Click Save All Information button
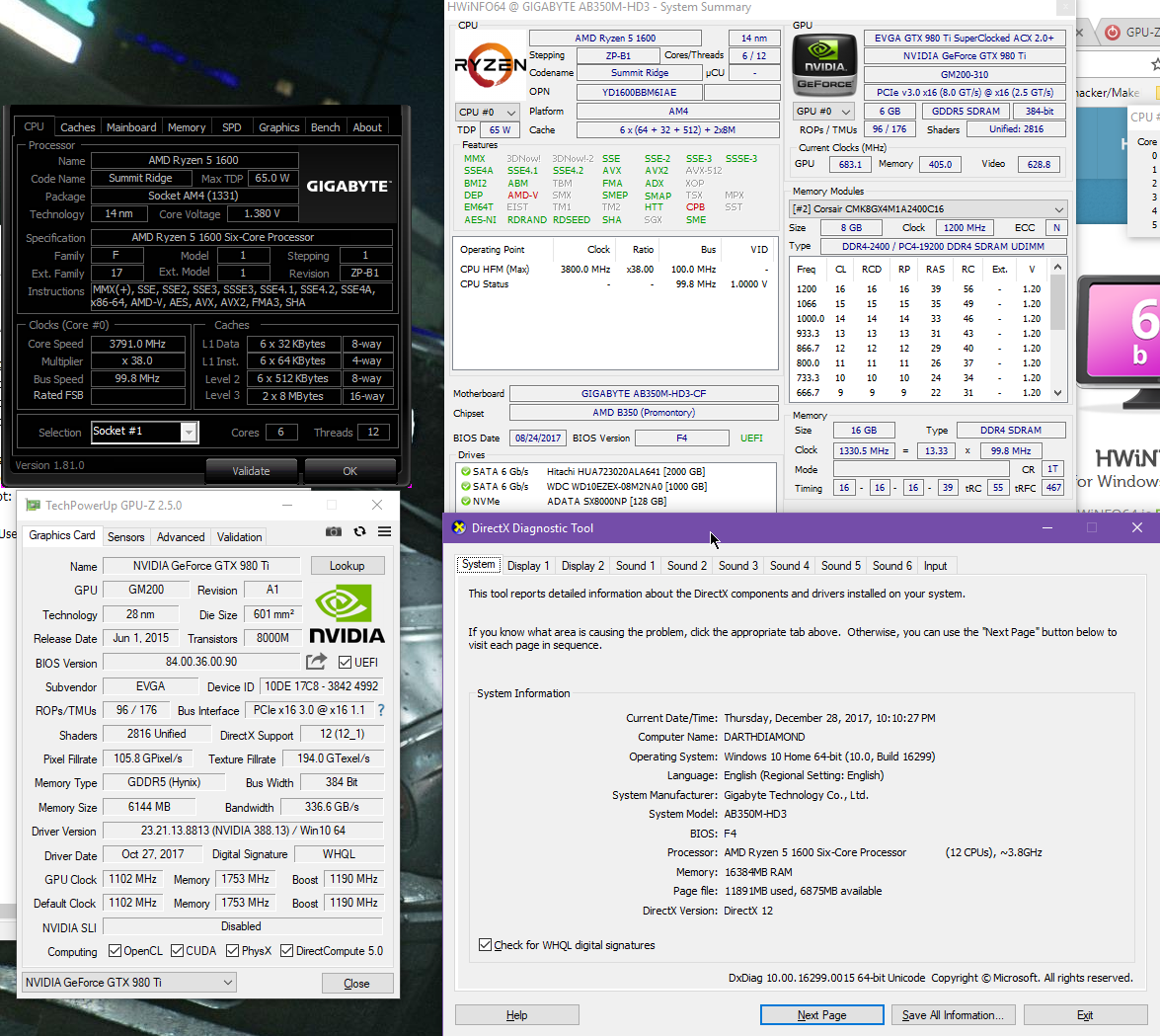 [953, 1014]
